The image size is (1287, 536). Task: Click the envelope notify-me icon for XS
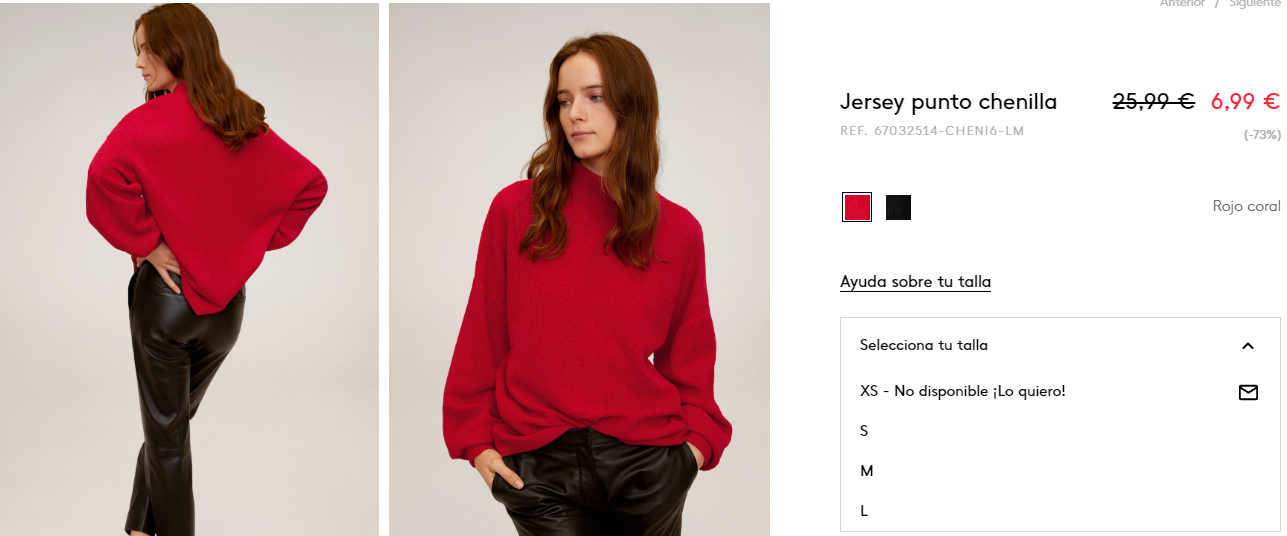coord(1248,392)
